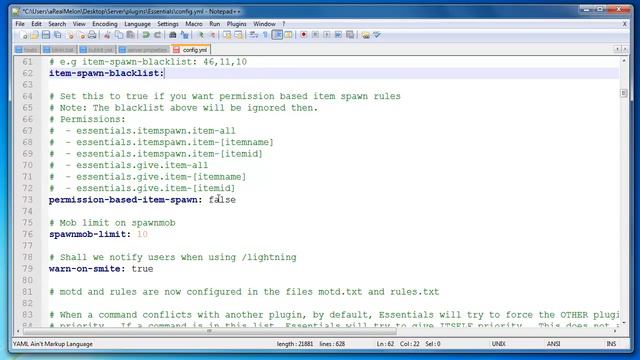Print the document using printer icon
The height and width of the screenshot is (360, 640).
tap(92, 35)
